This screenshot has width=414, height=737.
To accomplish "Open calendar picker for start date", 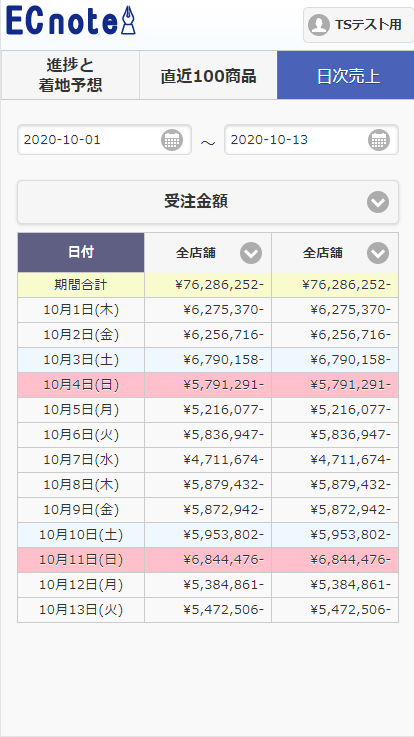I will point(172,140).
